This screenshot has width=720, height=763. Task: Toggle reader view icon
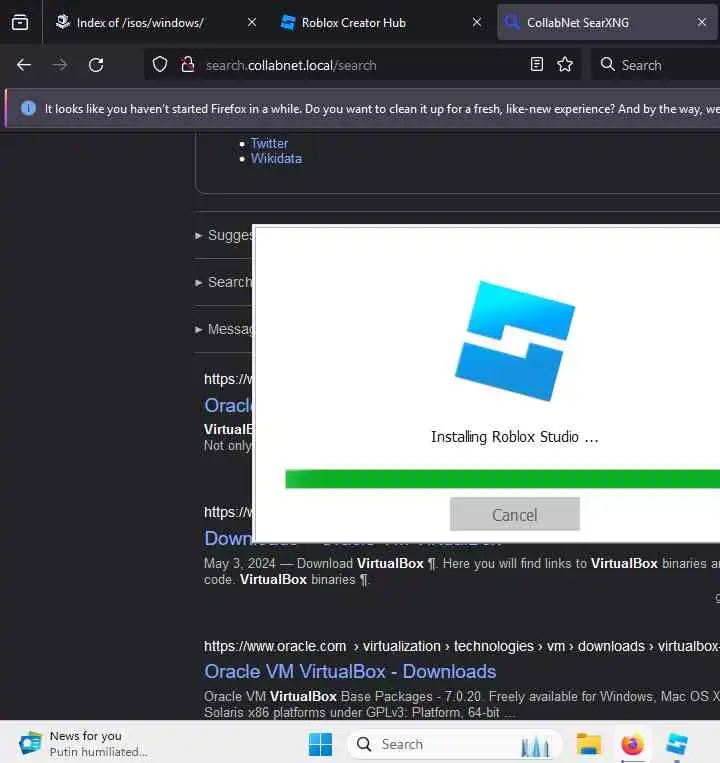click(537, 64)
